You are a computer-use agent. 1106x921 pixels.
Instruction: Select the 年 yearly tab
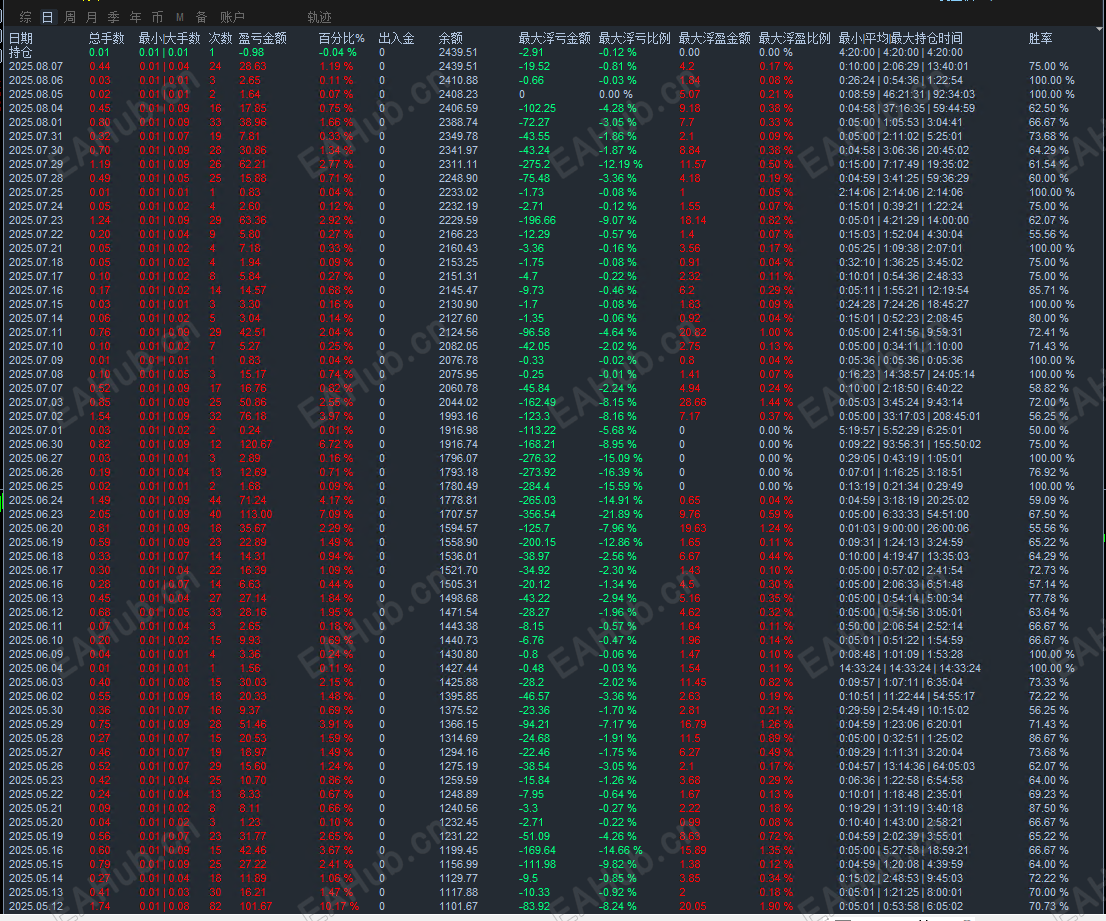click(x=135, y=17)
